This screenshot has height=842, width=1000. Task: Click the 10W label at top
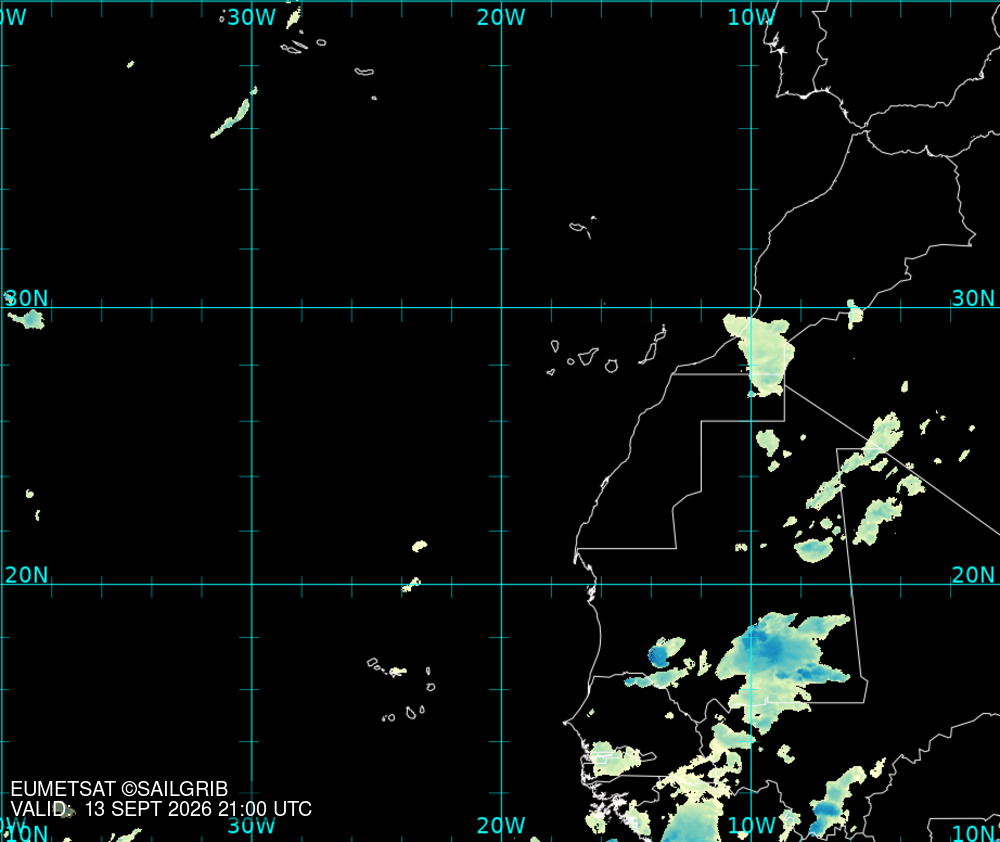751,17
